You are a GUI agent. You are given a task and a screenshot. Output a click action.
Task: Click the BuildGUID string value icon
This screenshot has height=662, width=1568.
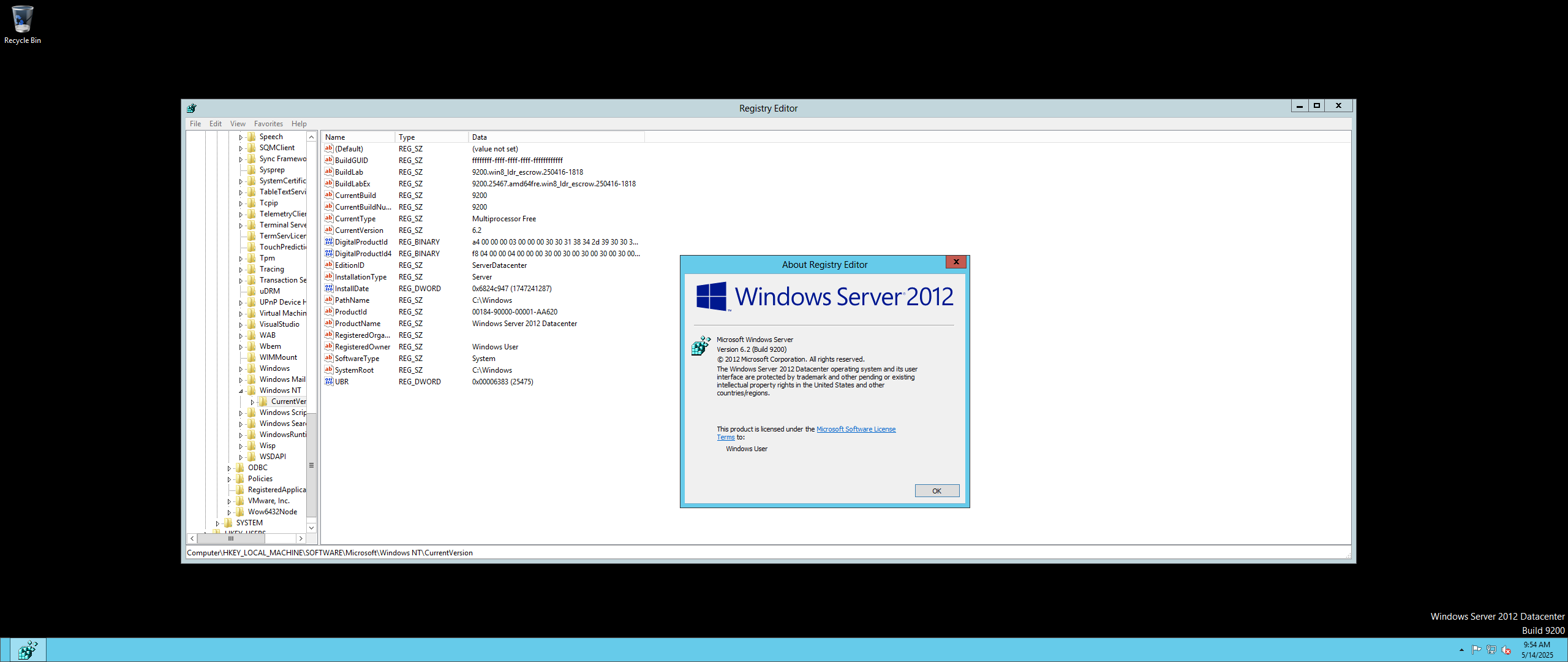329,161
